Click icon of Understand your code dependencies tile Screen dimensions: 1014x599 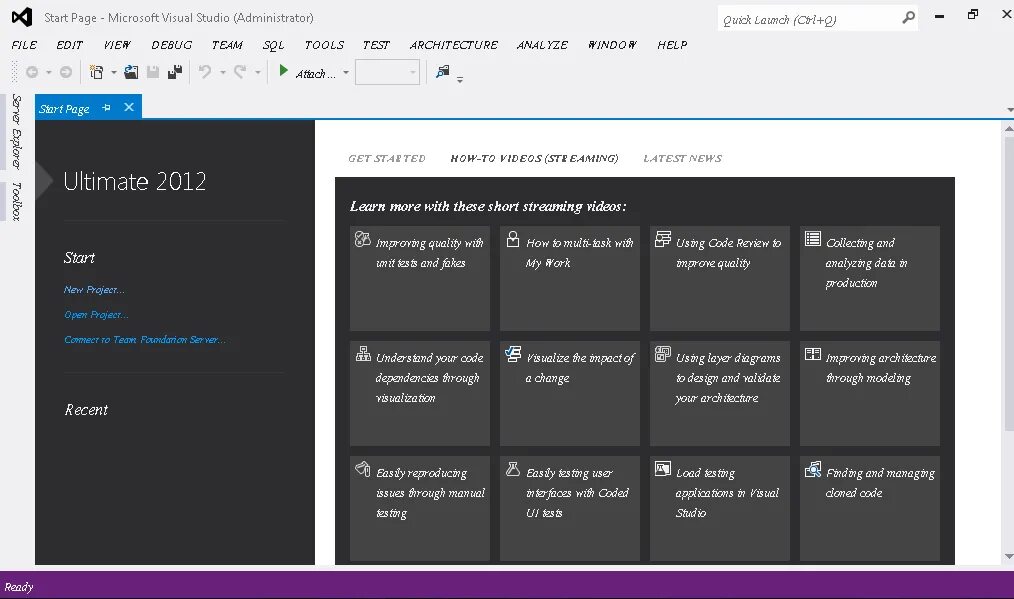(363, 354)
